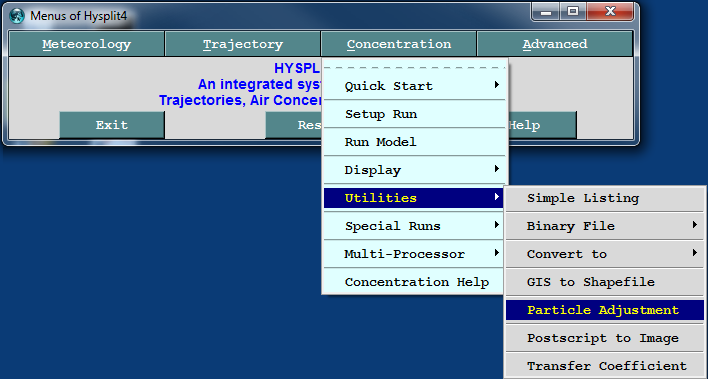This screenshot has width=708, height=379.
Task: Select Simple Listing utility
Action: (x=605, y=198)
